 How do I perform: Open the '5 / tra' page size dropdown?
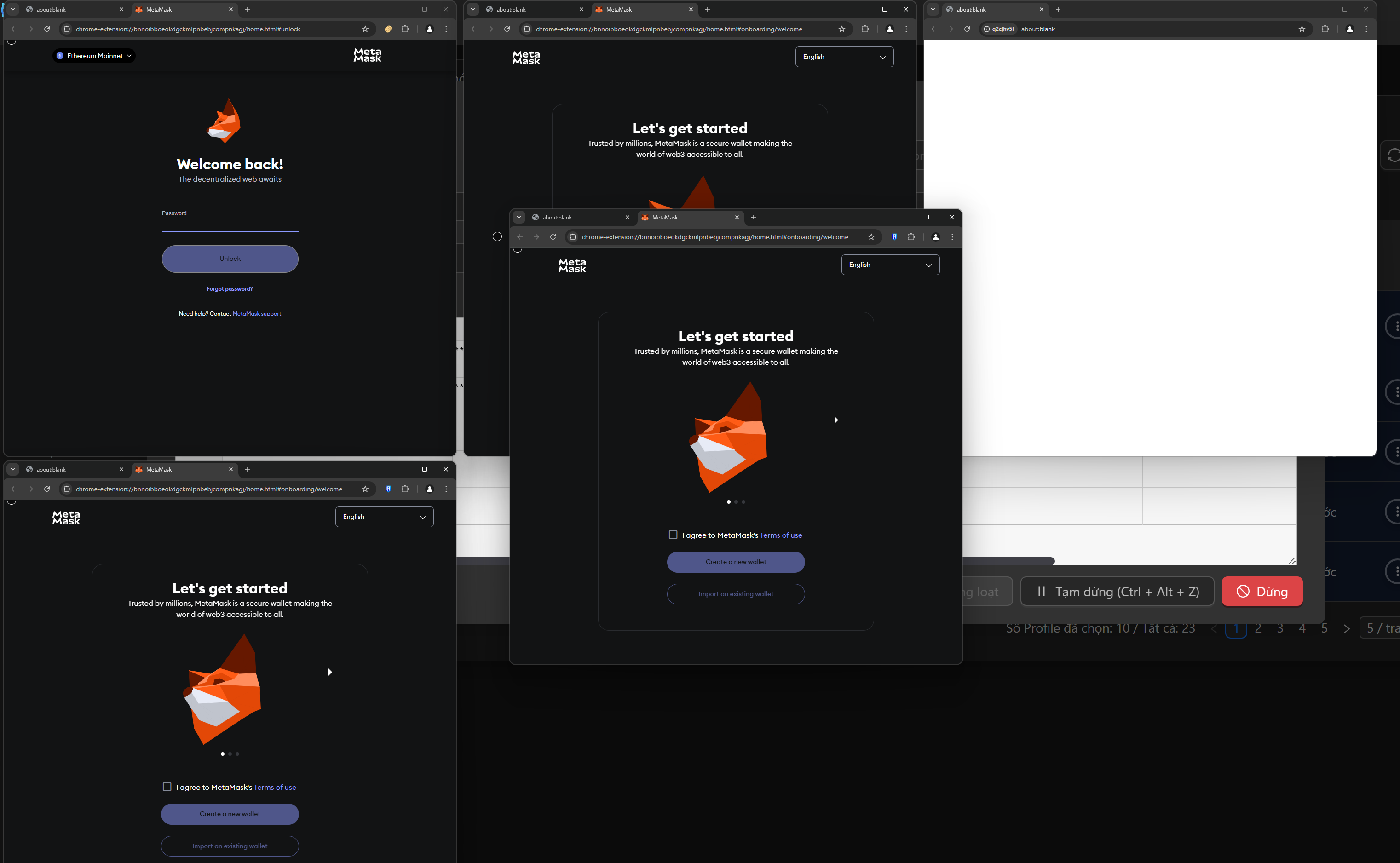point(1381,628)
